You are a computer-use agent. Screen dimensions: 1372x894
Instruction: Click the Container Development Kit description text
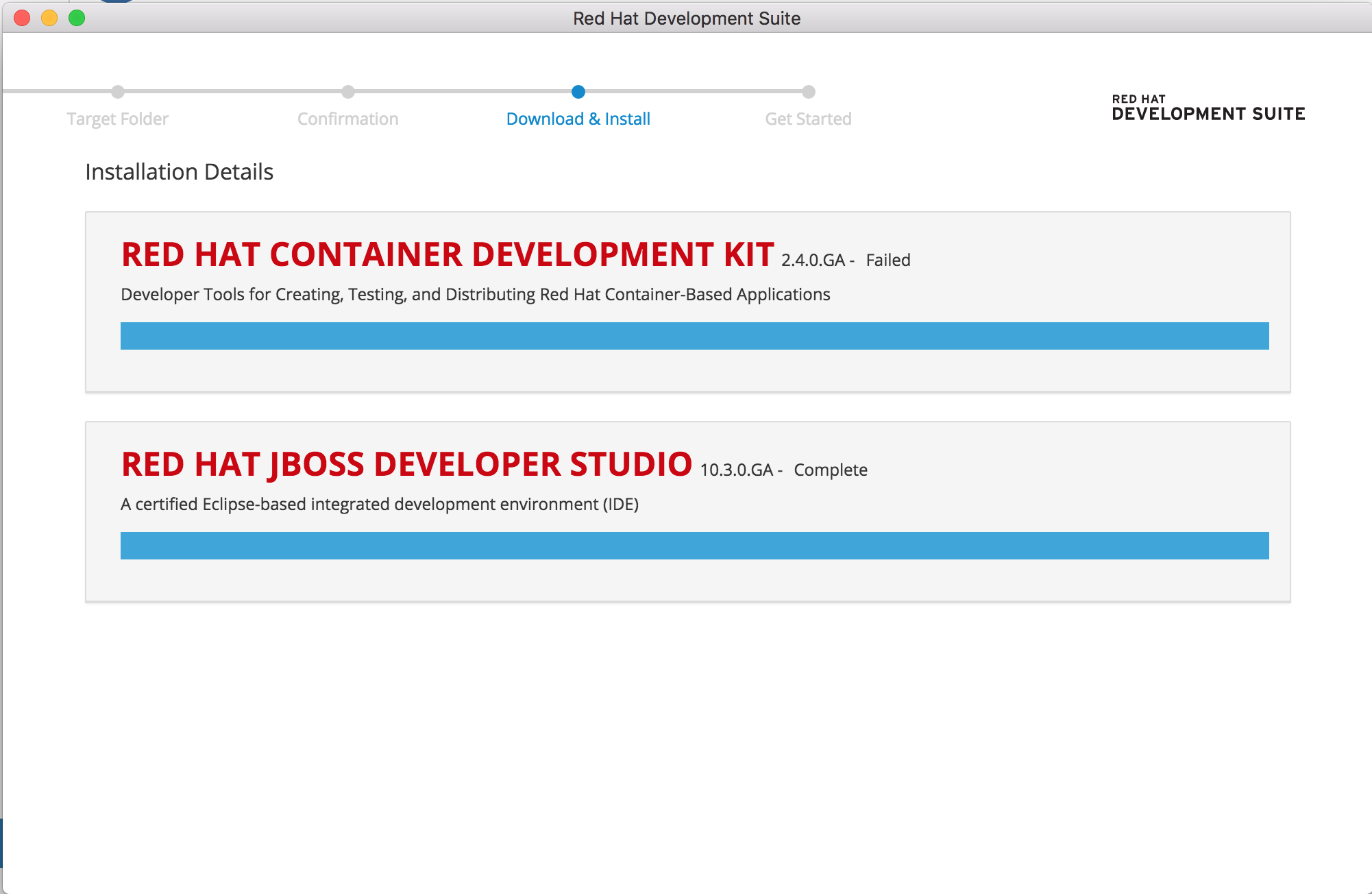[475, 295]
